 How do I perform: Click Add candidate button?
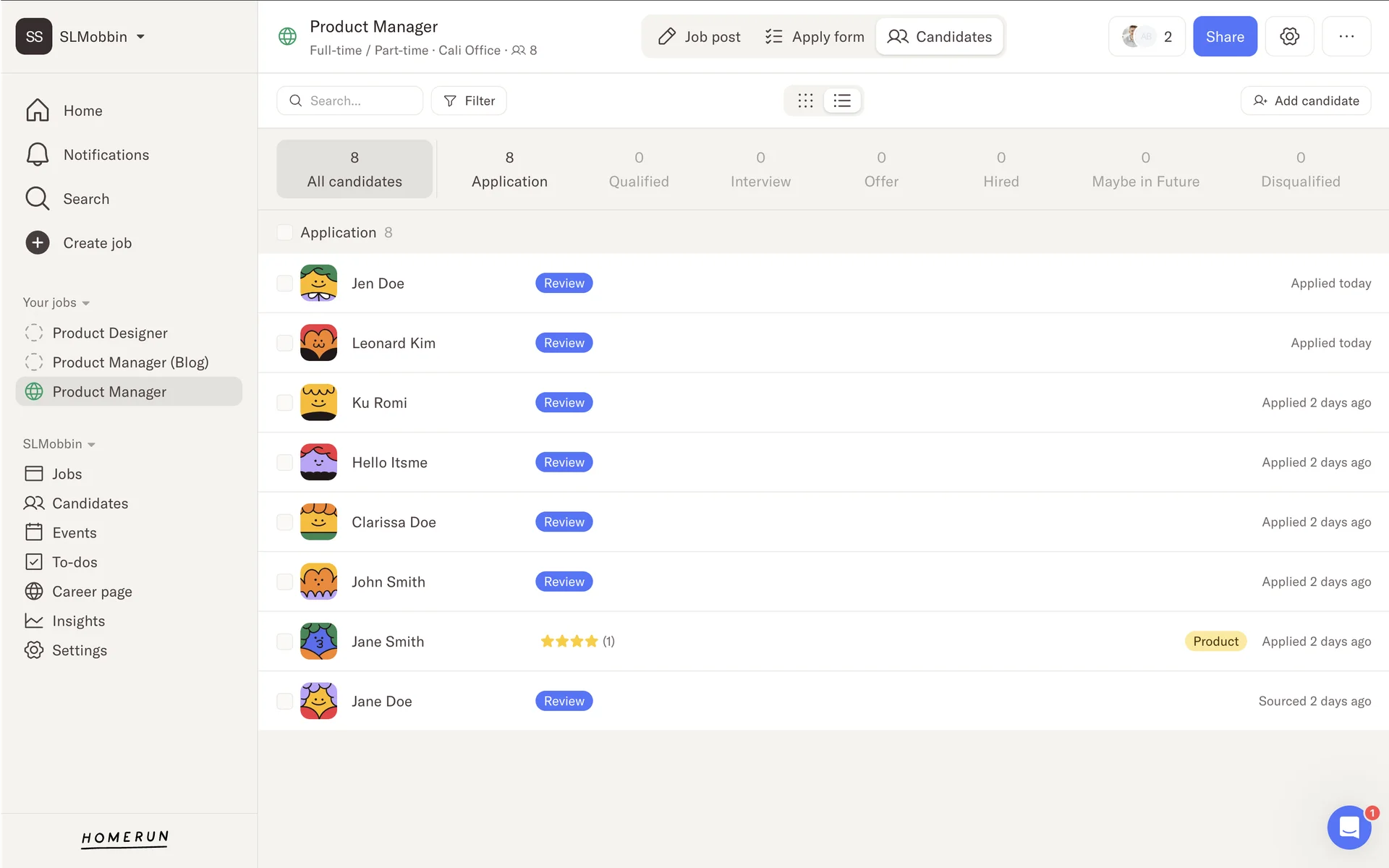point(1305,101)
